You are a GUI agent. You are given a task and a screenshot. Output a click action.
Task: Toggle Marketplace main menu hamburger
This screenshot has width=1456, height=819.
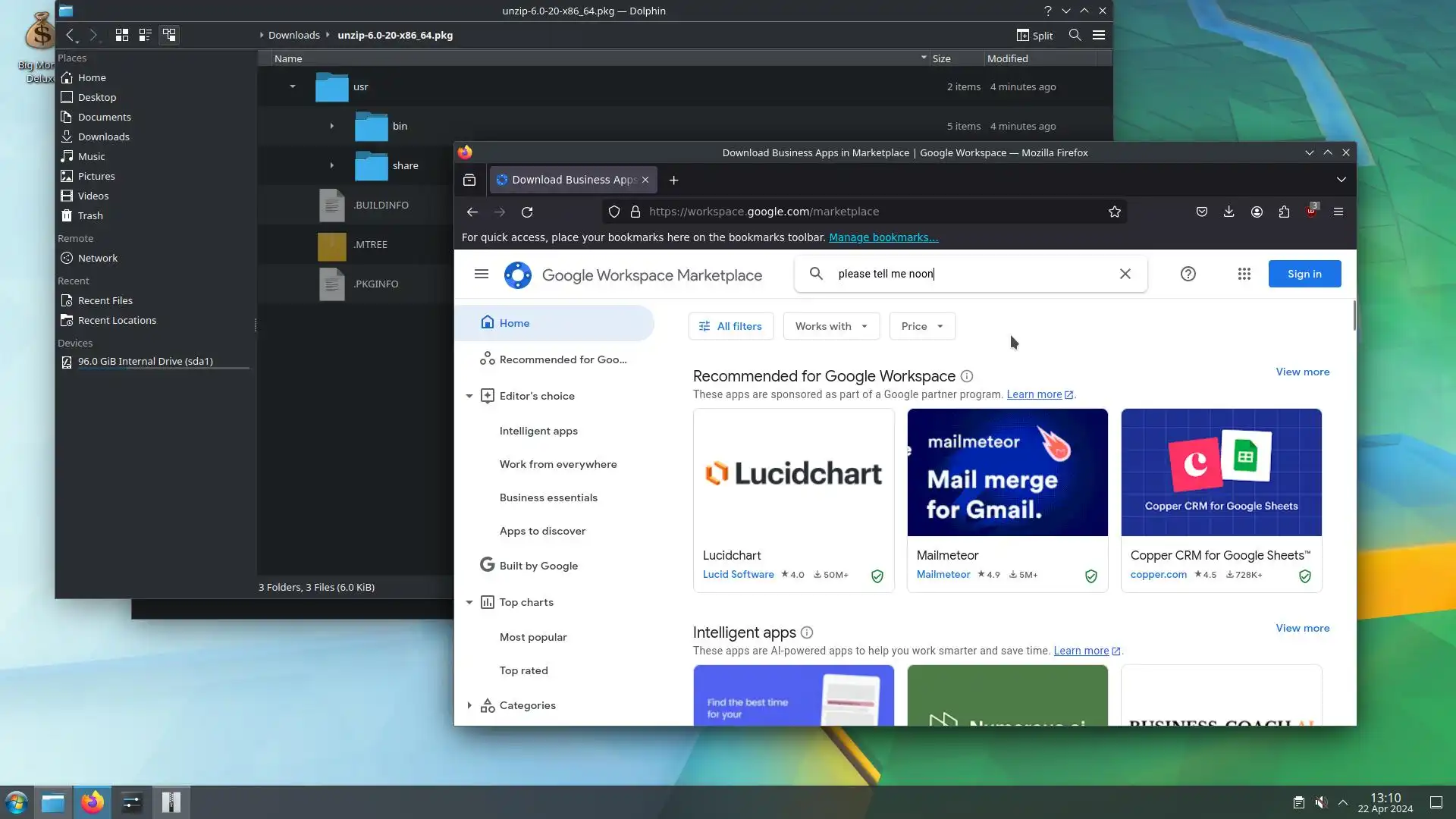(x=481, y=274)
